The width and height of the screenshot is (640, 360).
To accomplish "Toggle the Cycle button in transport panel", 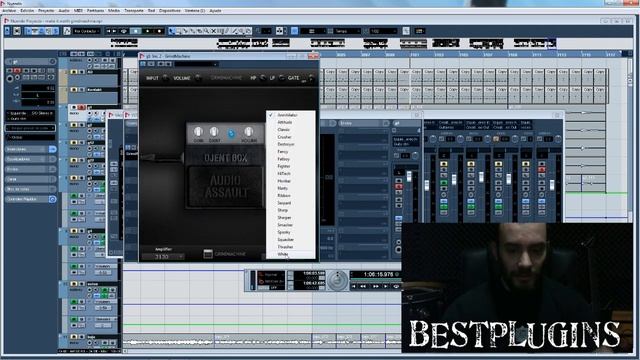I will pyautogui.click(x=396, y=287).
